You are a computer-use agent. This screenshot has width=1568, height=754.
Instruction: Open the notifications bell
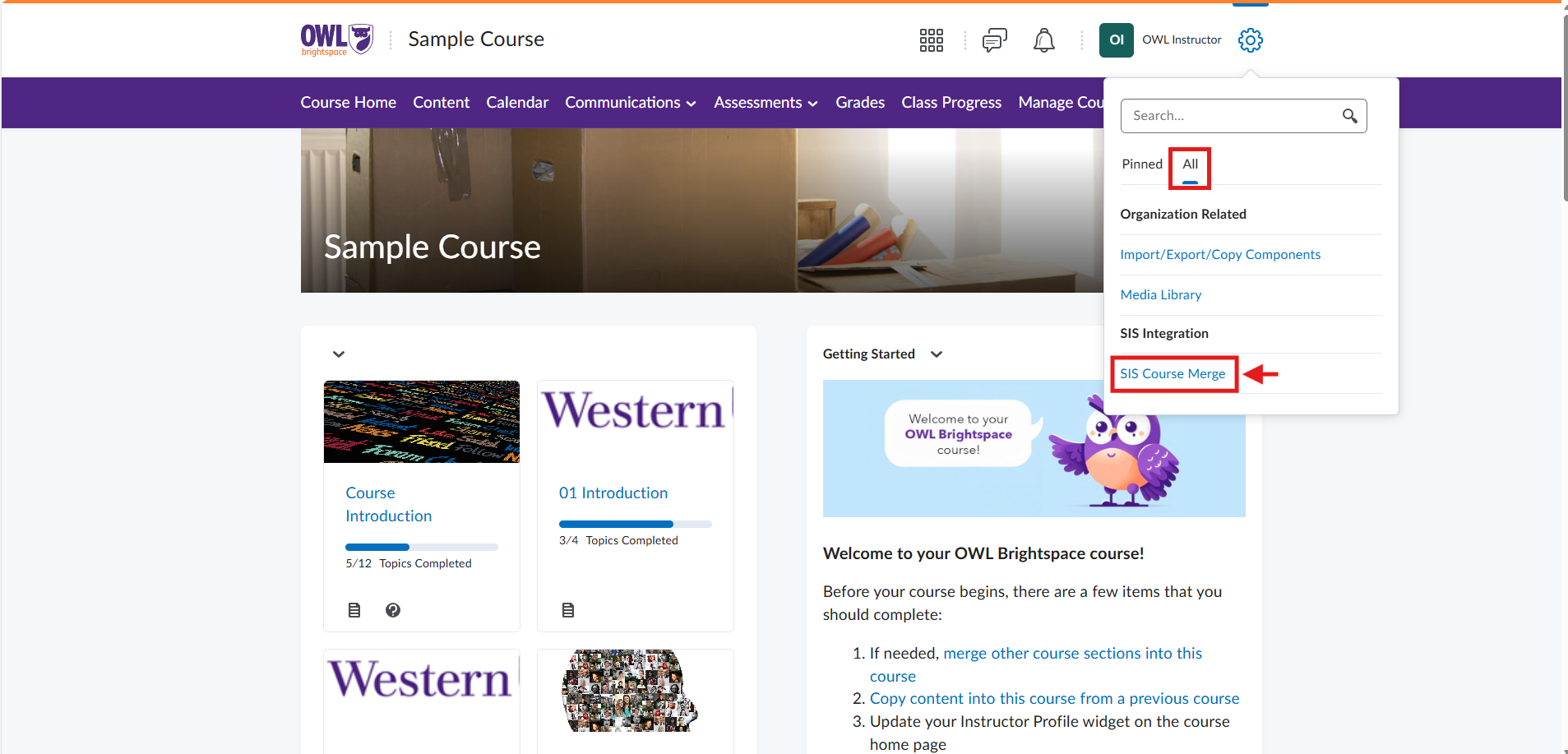point(1043,39)
